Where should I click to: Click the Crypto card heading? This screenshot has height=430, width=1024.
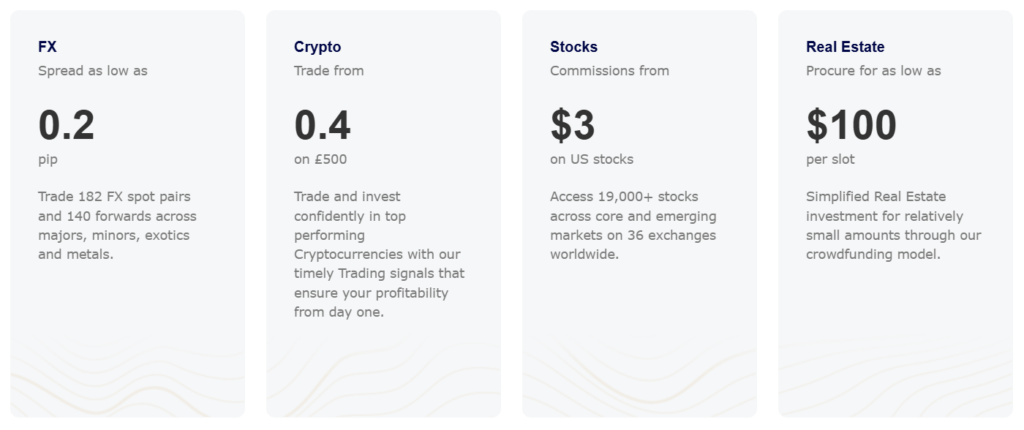click(317, 47)
